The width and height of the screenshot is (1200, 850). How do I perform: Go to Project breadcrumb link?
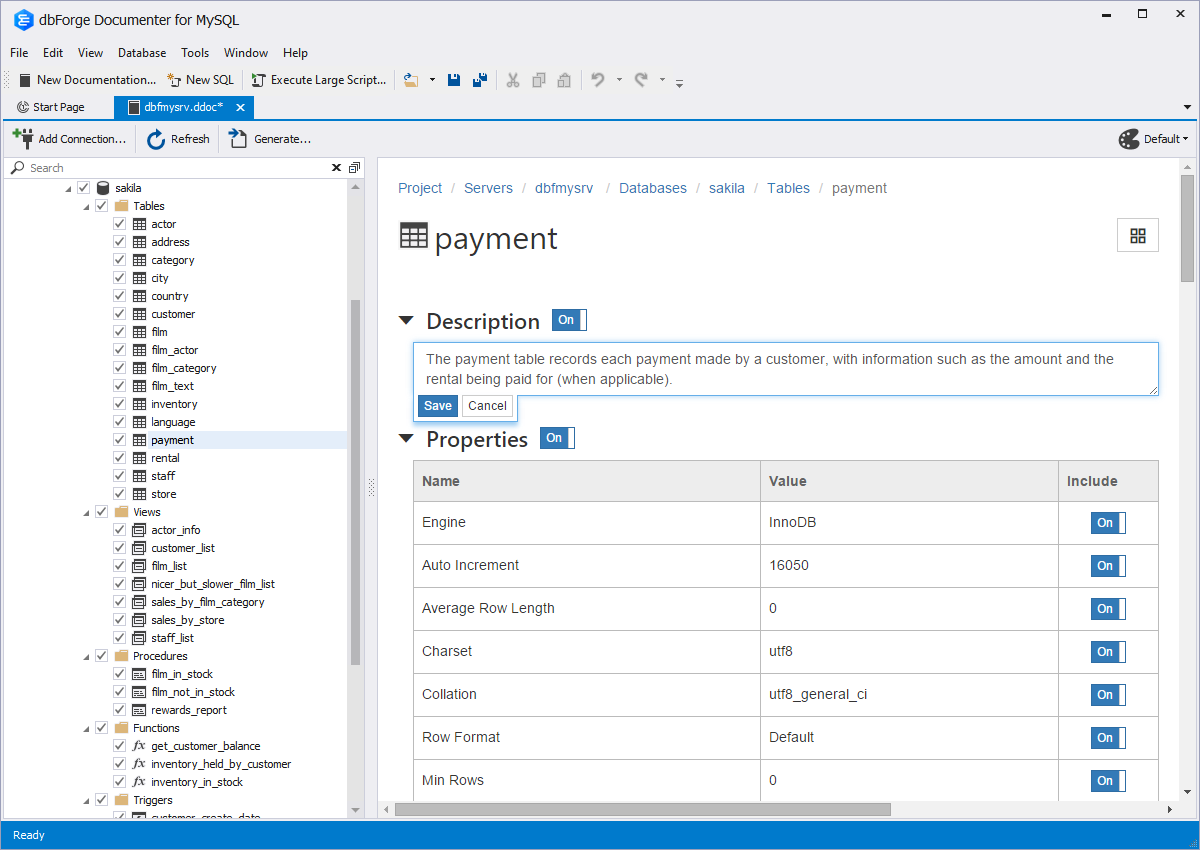point(420,188)
